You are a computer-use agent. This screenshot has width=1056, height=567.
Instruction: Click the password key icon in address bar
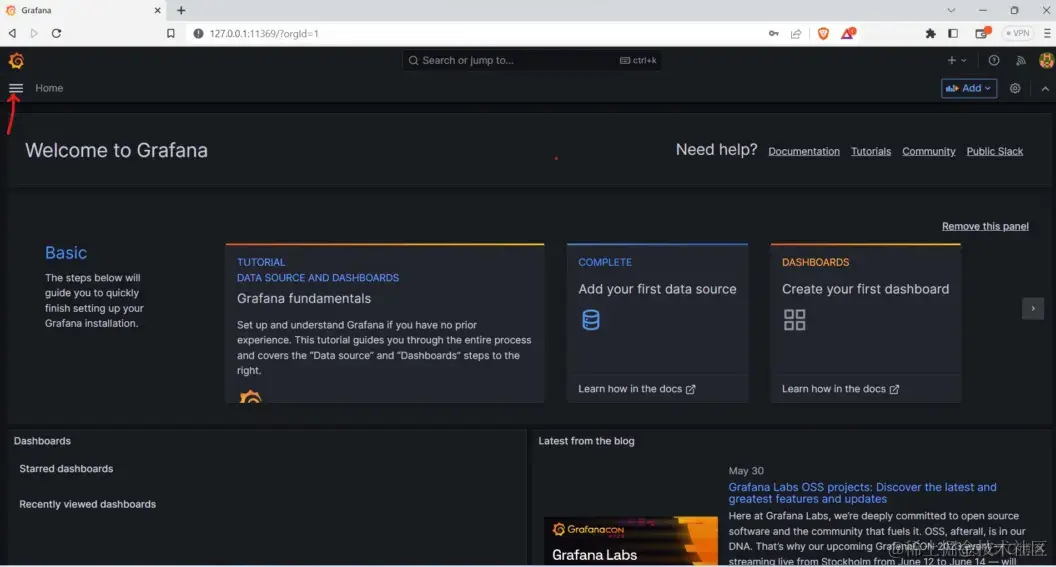tap(773, 33)
